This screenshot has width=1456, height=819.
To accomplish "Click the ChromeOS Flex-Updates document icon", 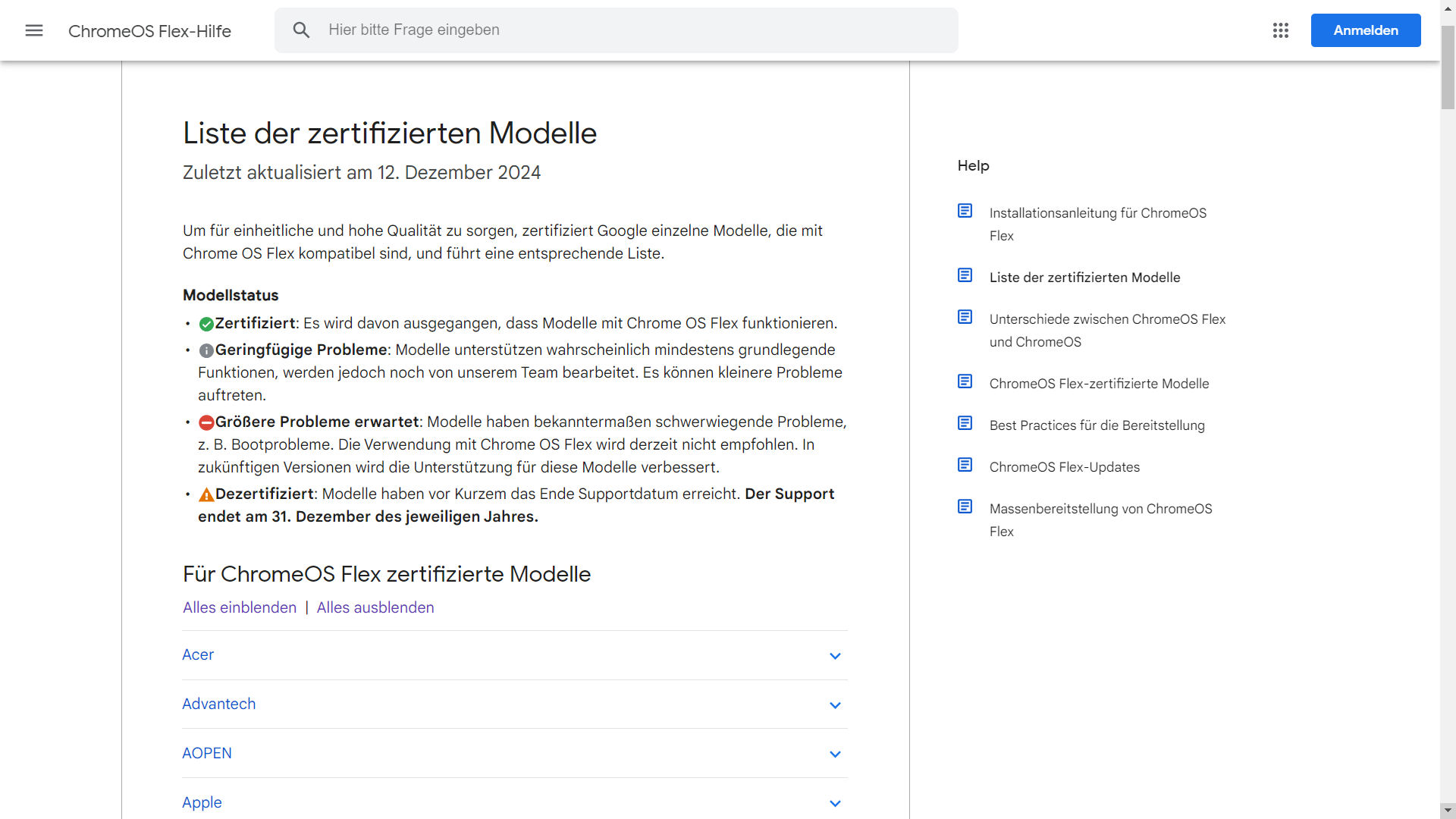I will (965, 465).
